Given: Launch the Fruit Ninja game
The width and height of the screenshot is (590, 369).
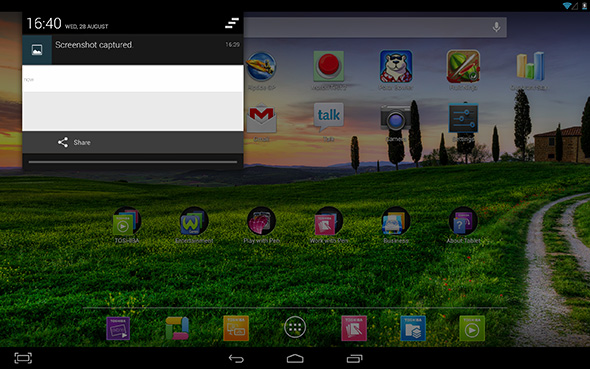Looking at the screenshot, I should click(x=463, y=67).
